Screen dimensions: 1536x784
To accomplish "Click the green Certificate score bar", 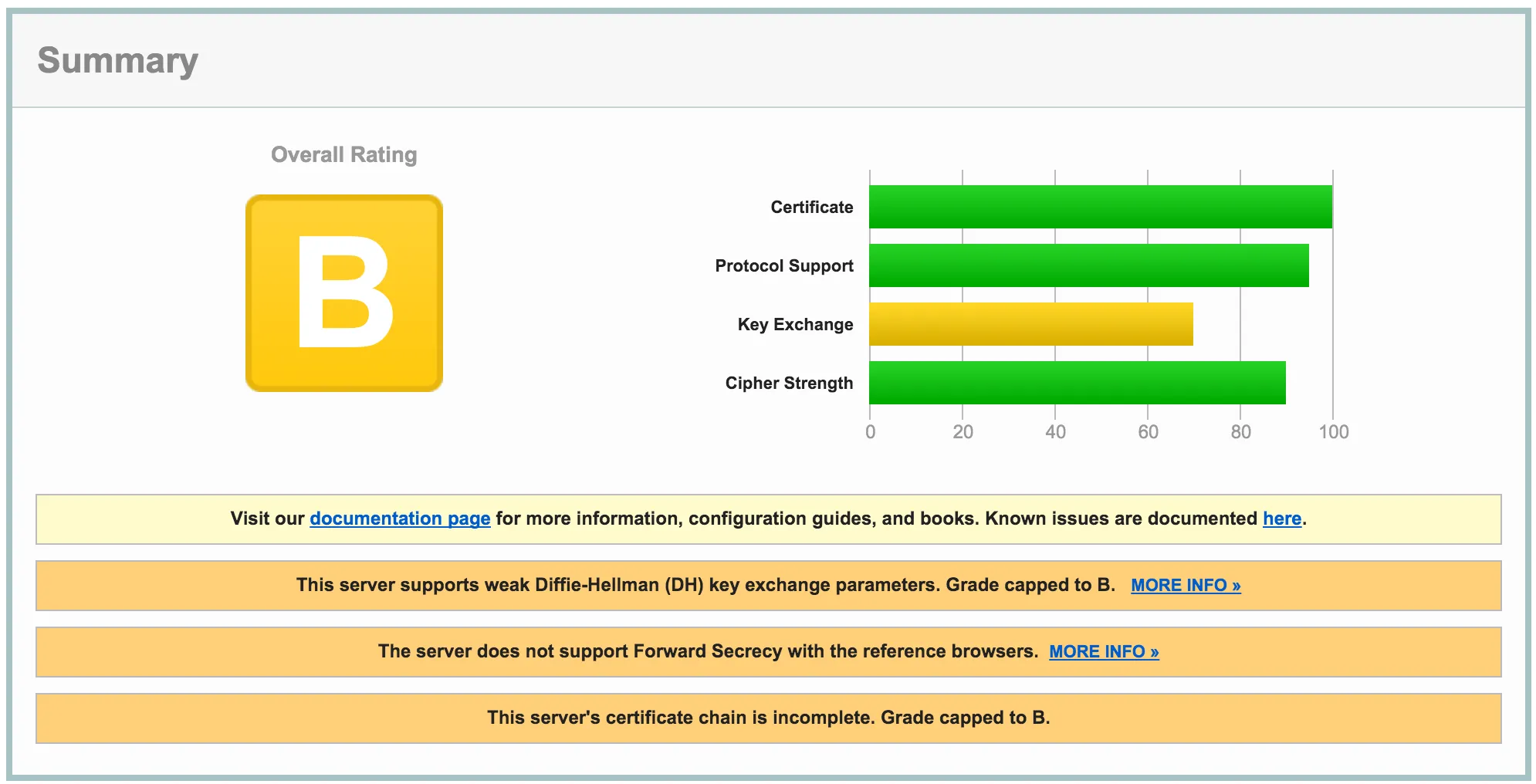I will point(1101,207).
